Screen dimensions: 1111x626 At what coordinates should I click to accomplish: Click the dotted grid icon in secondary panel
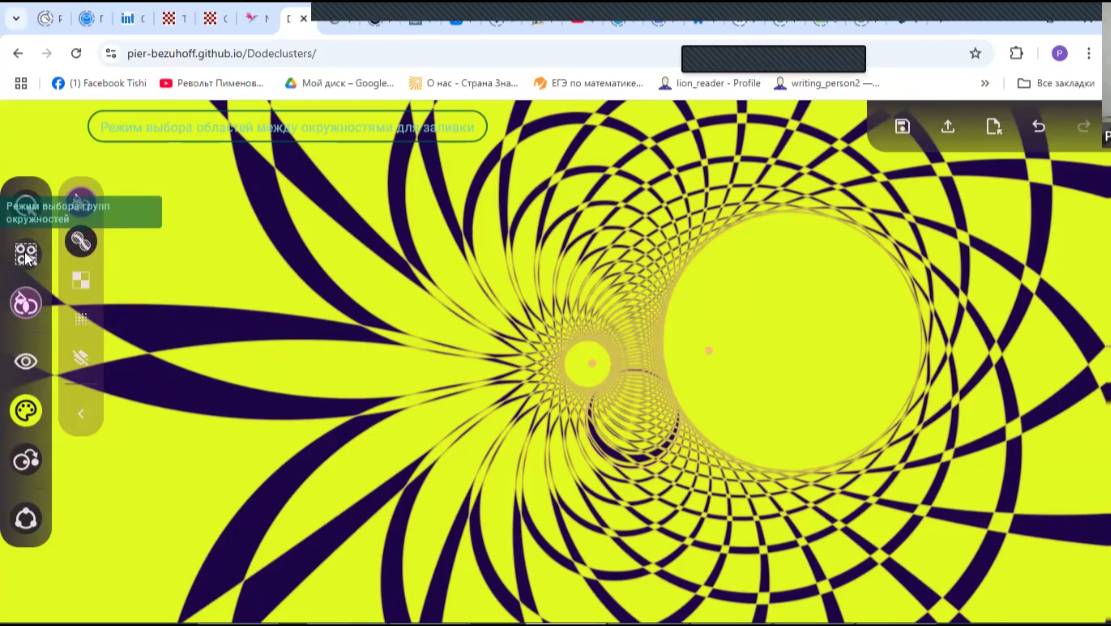click(x=81, y=319)
